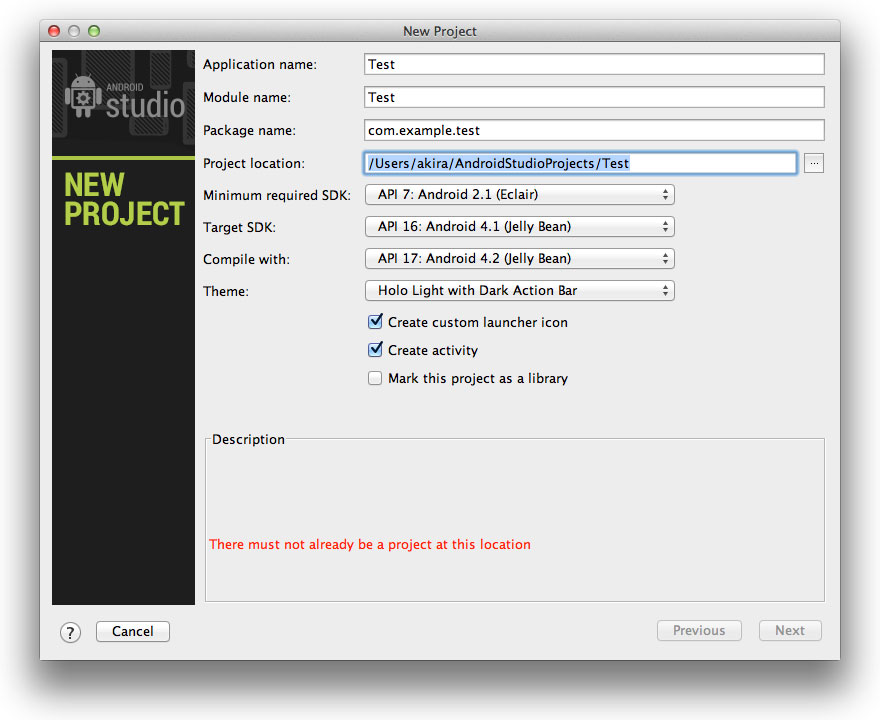Click the red close window button
Image resolution: width=880 pixels, height=720 pixels.
54,31
